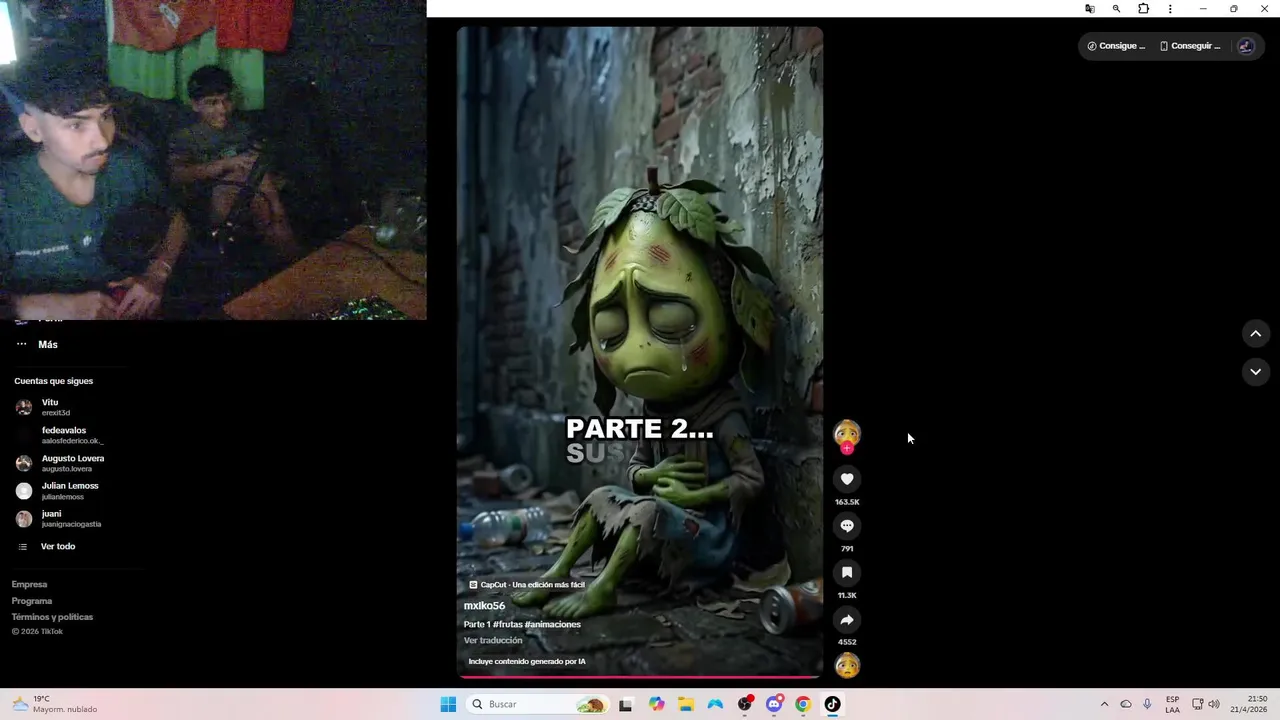This screenshot has height=720, width=1280.
Task: Open the Windows Start menu
Action: click(x=448, y=704)
